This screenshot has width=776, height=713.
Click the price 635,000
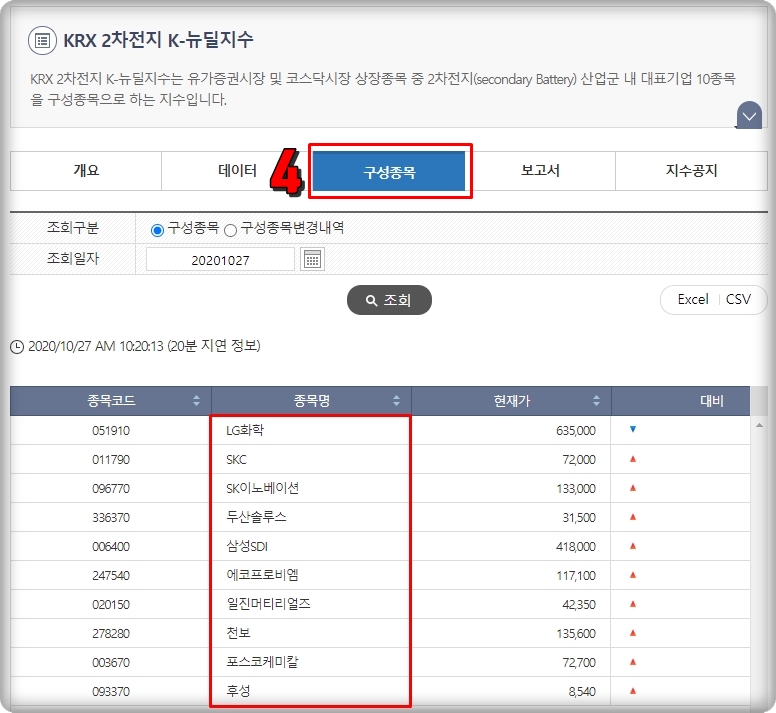[576, 430]
